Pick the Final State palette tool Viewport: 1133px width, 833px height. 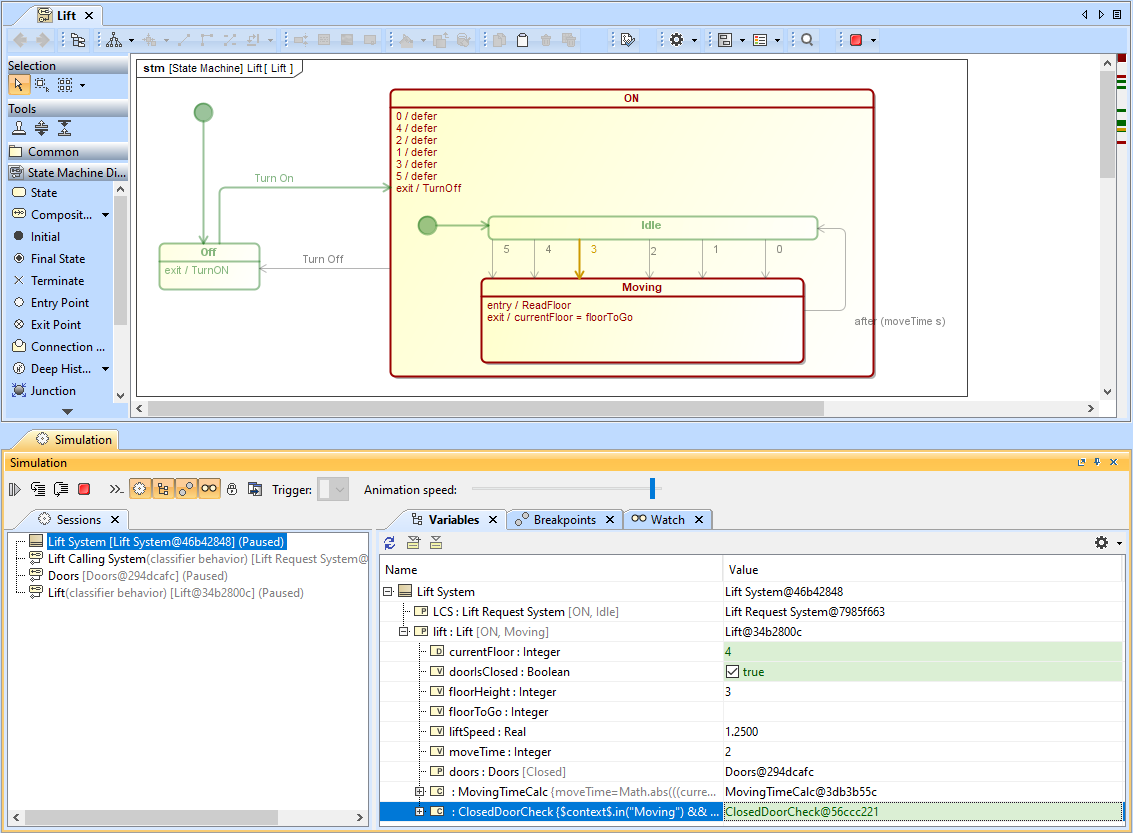tap(57, 259)
